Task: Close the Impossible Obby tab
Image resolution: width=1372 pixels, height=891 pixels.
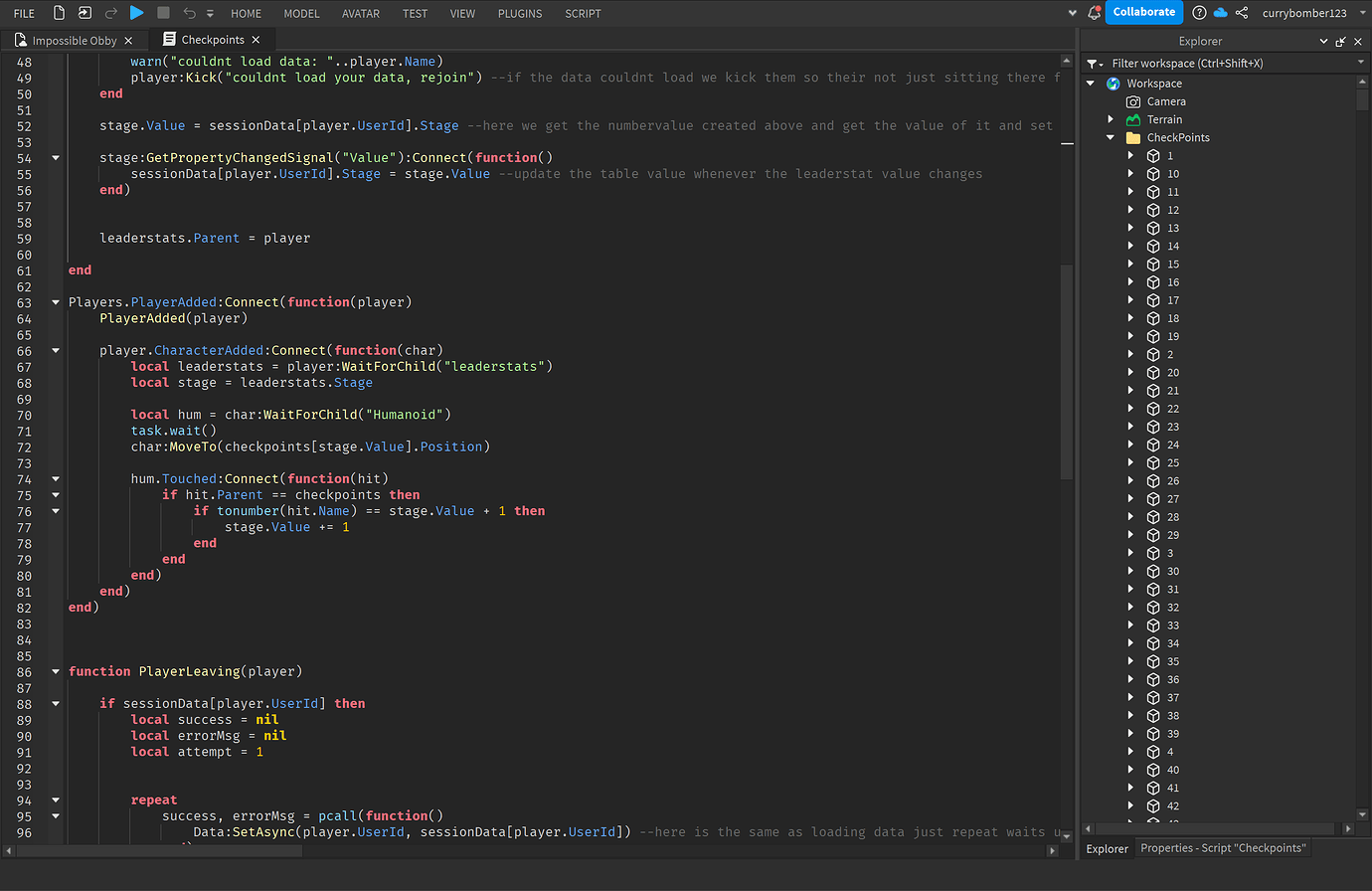Action: point(128,41)
